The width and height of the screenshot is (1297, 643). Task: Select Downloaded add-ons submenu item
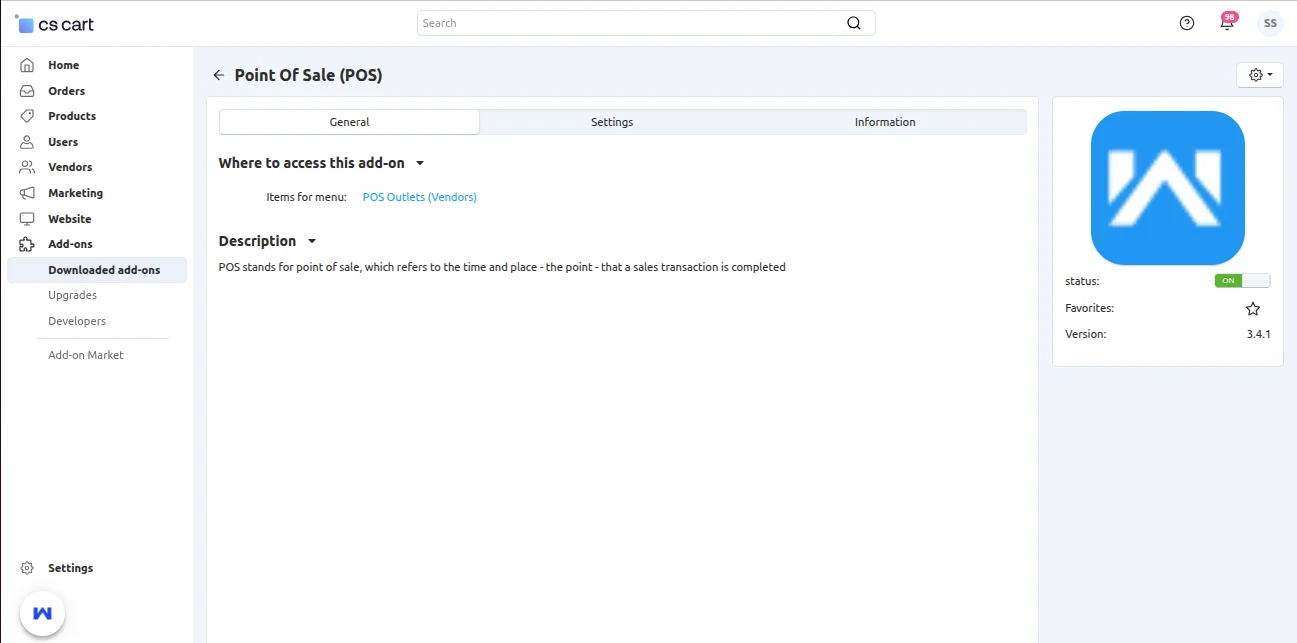click(97, 270)
